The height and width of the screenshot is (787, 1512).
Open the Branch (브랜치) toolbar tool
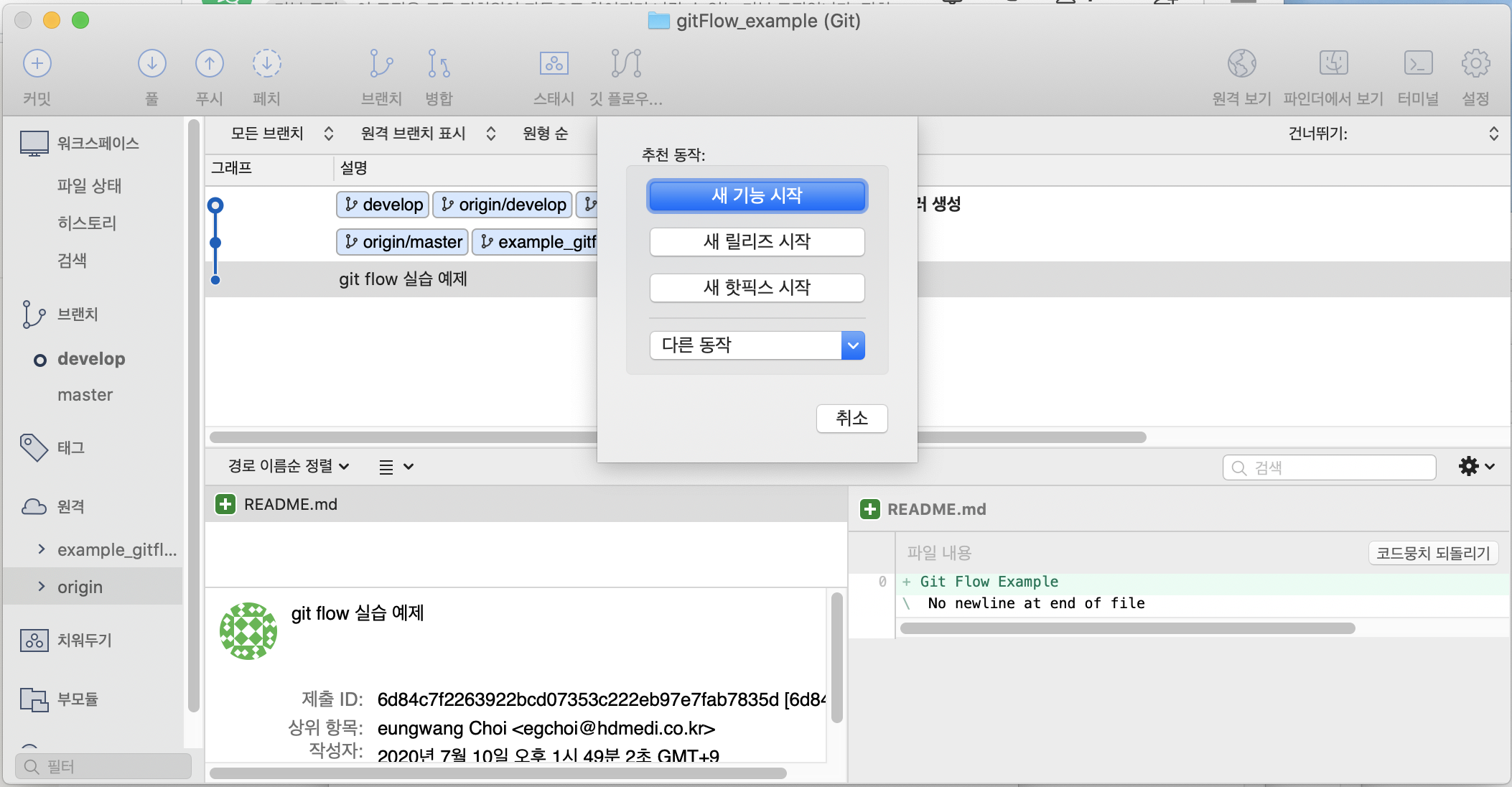[x=381, y=64]
